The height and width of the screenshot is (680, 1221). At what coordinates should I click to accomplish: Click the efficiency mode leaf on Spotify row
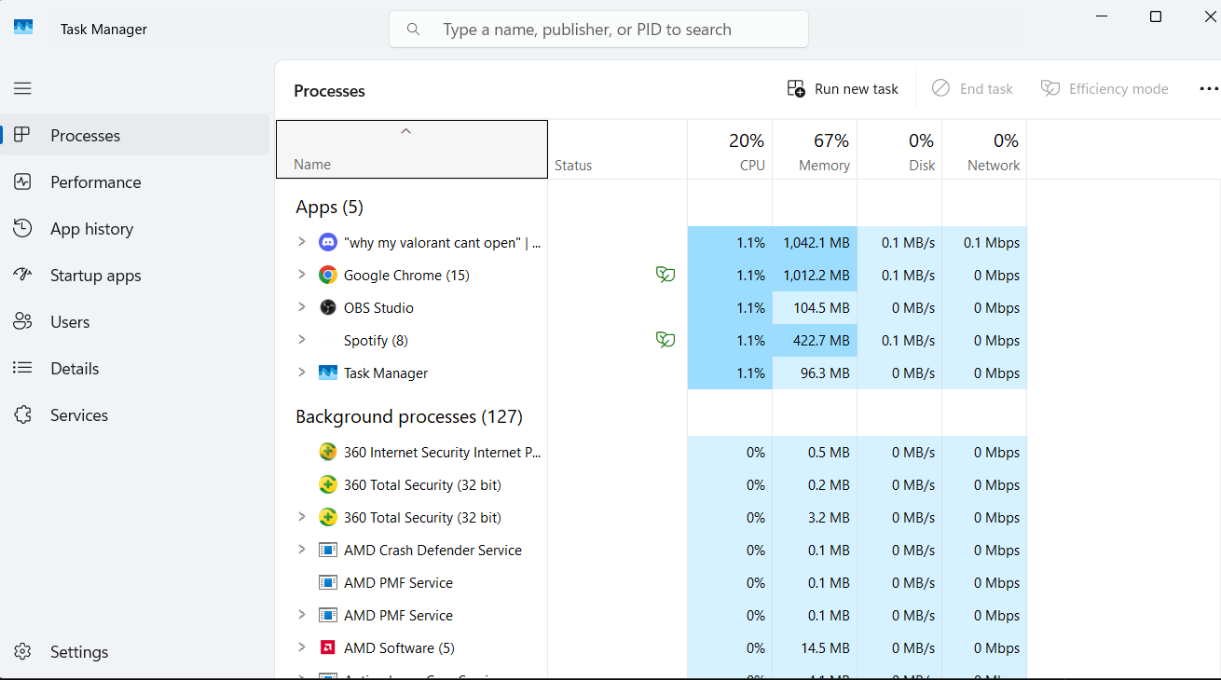click(x=665, y=340)
